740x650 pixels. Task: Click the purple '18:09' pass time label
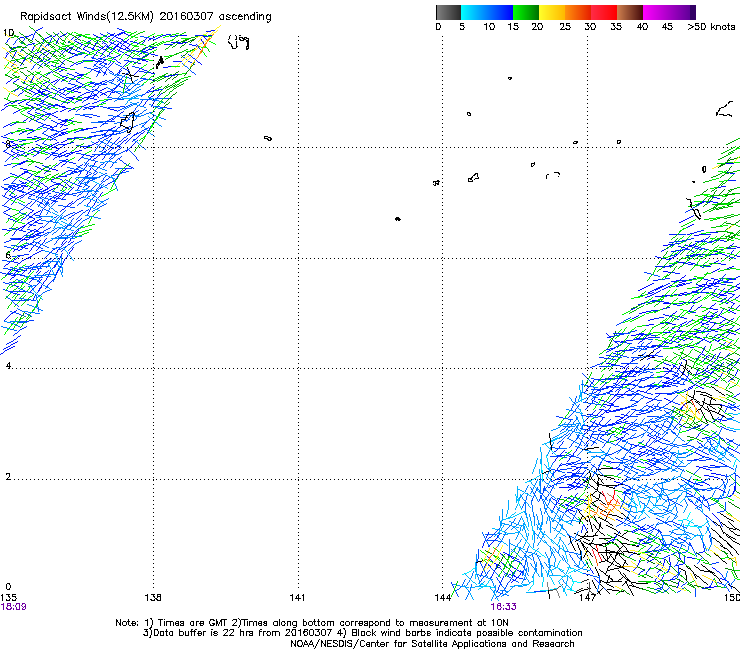(x=13, y=607)
